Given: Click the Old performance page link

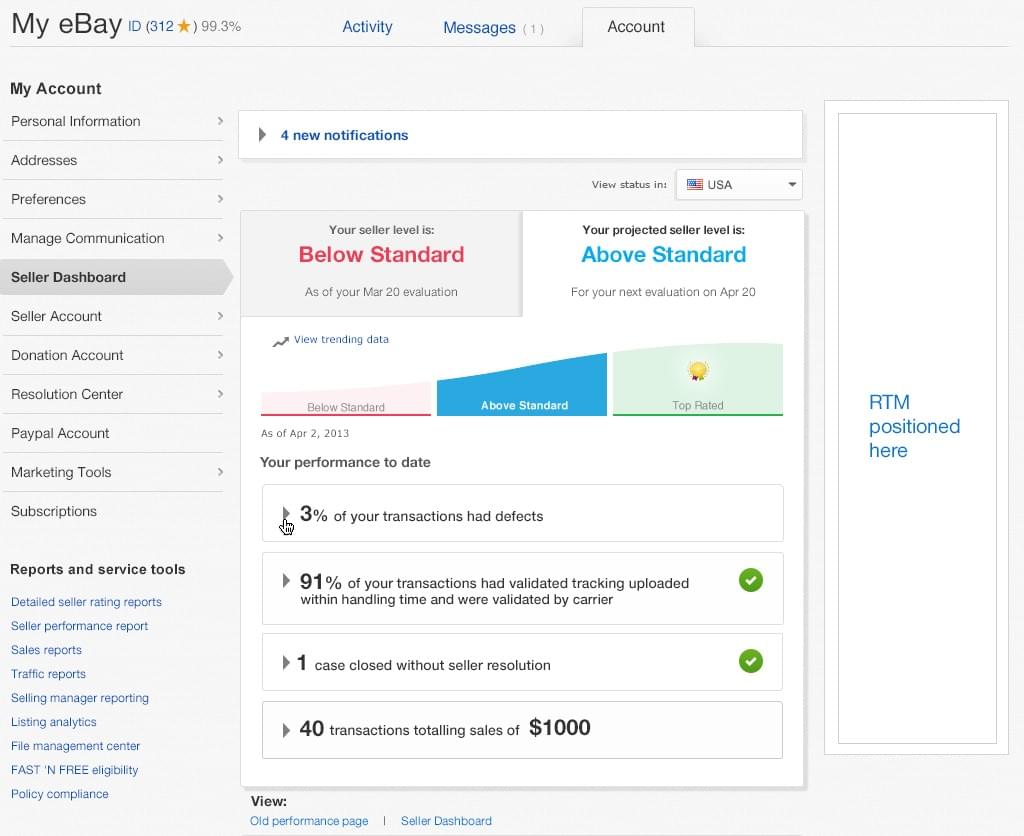Looking at the screenshot, I should [309, 821].
